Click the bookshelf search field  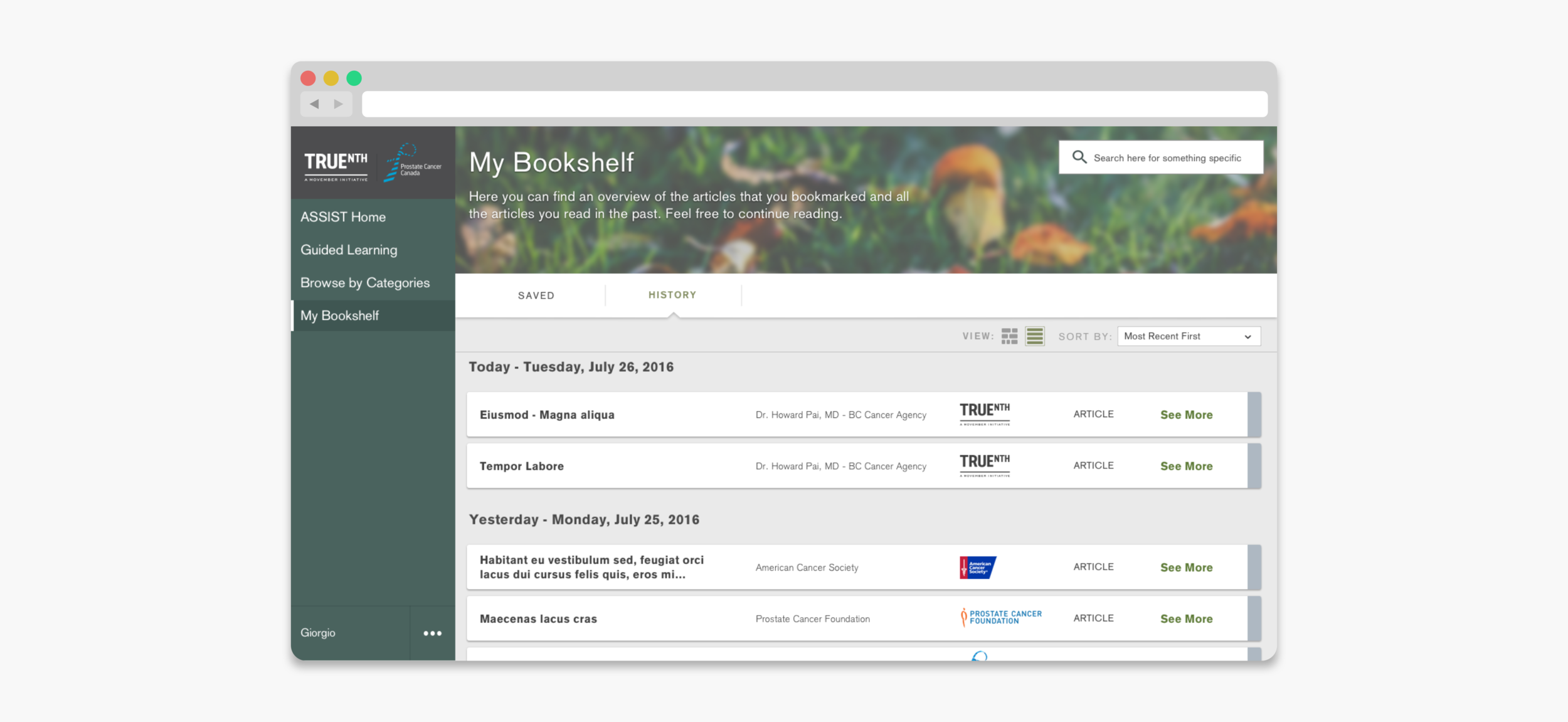pos(1167,158)
